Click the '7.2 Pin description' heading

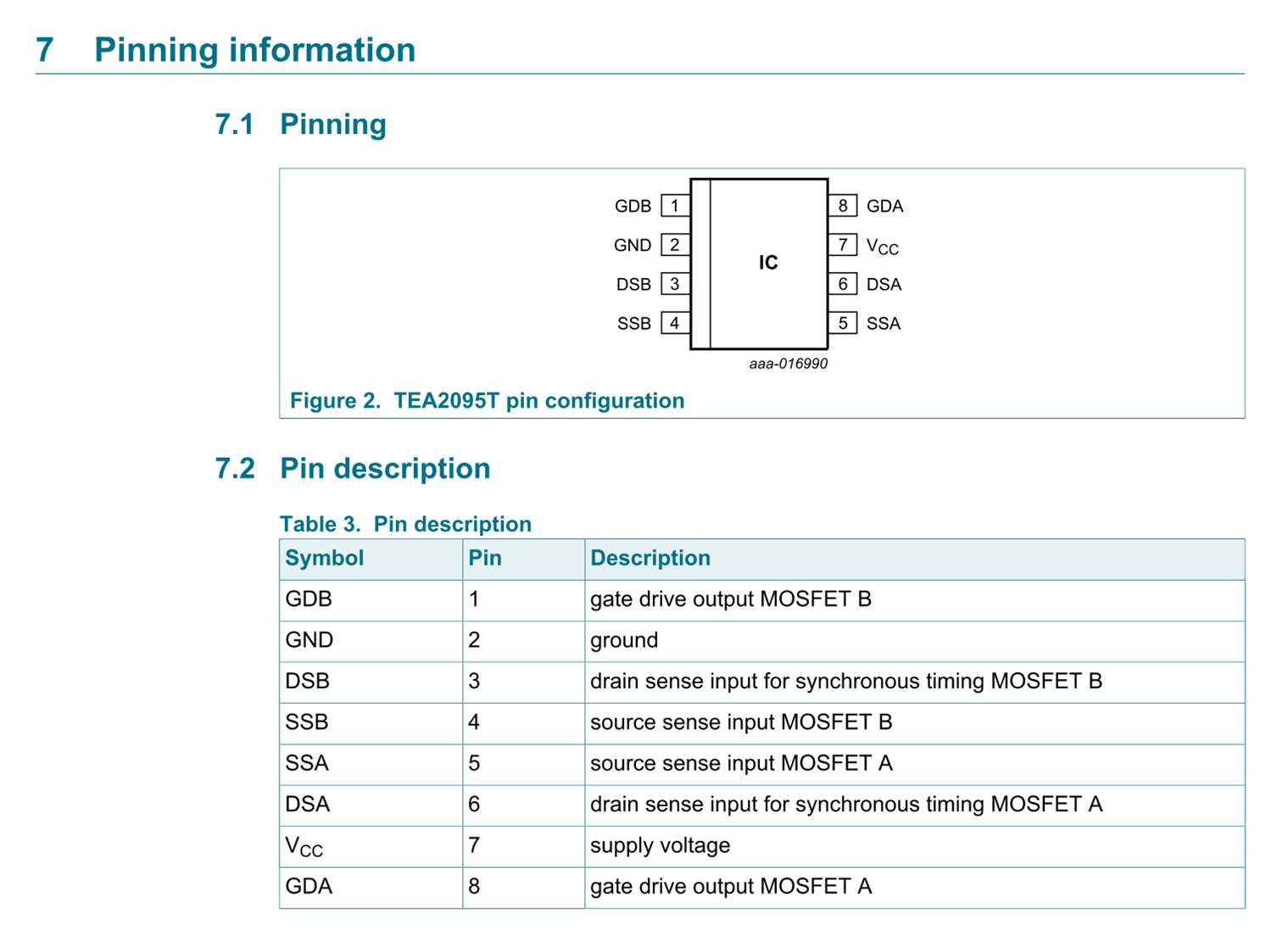(x=353, y=468)
